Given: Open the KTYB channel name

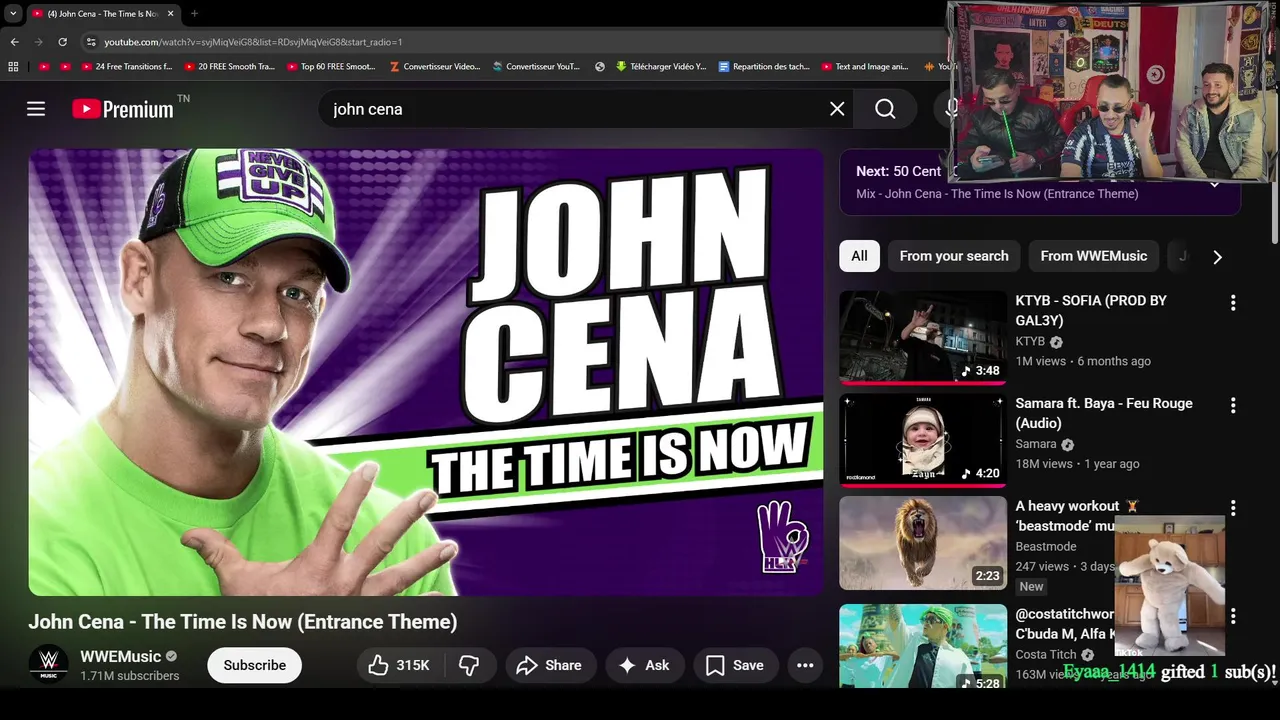Looking at the screenshot, I should coord(1030,341).
